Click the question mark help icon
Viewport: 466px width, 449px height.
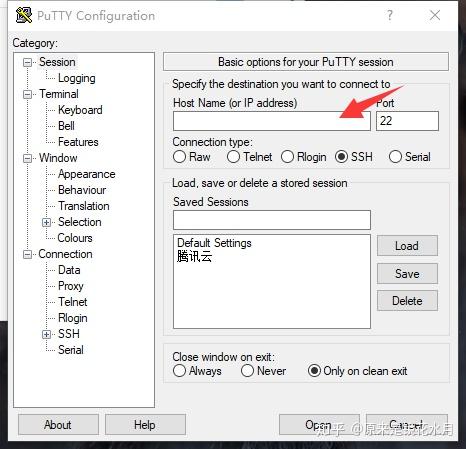pos(389,15)
